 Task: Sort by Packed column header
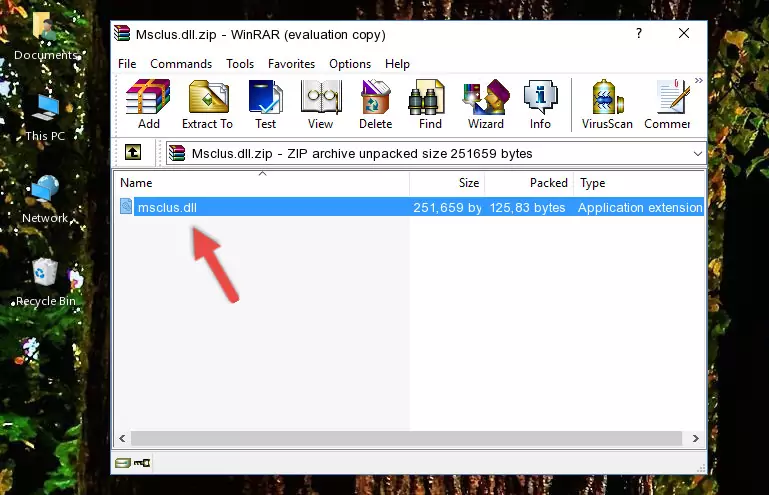pyautogui.click(x=529, y=183)
